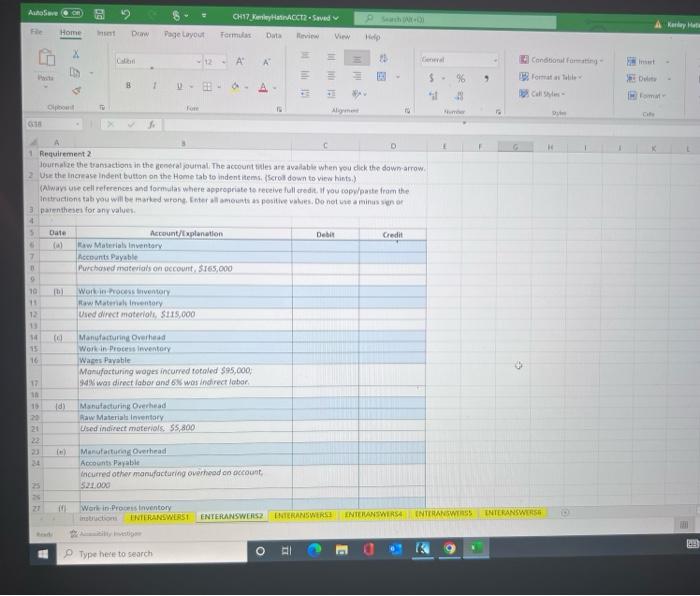Toggle the AutoSave switch
This screenshot has height=596, width=700.
71,13
